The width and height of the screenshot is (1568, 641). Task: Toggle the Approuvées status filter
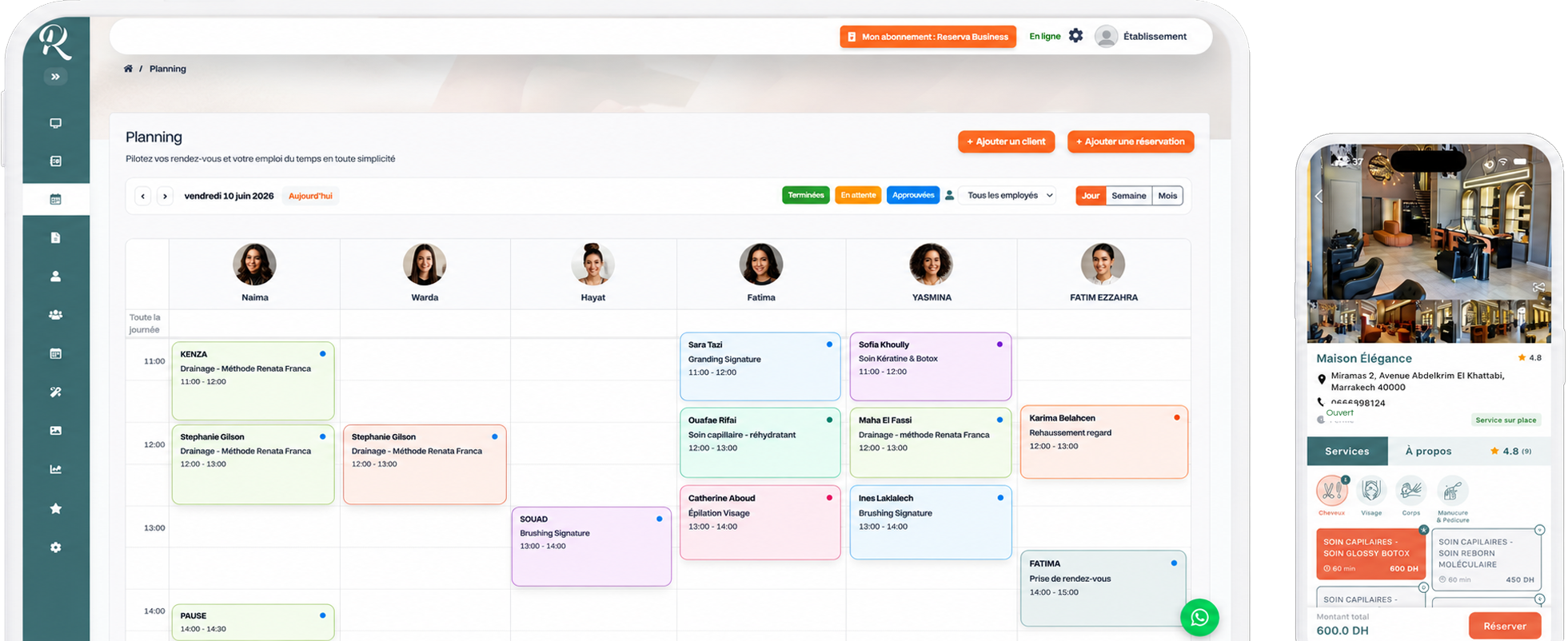pyautogui.click(x=913, y=195)
